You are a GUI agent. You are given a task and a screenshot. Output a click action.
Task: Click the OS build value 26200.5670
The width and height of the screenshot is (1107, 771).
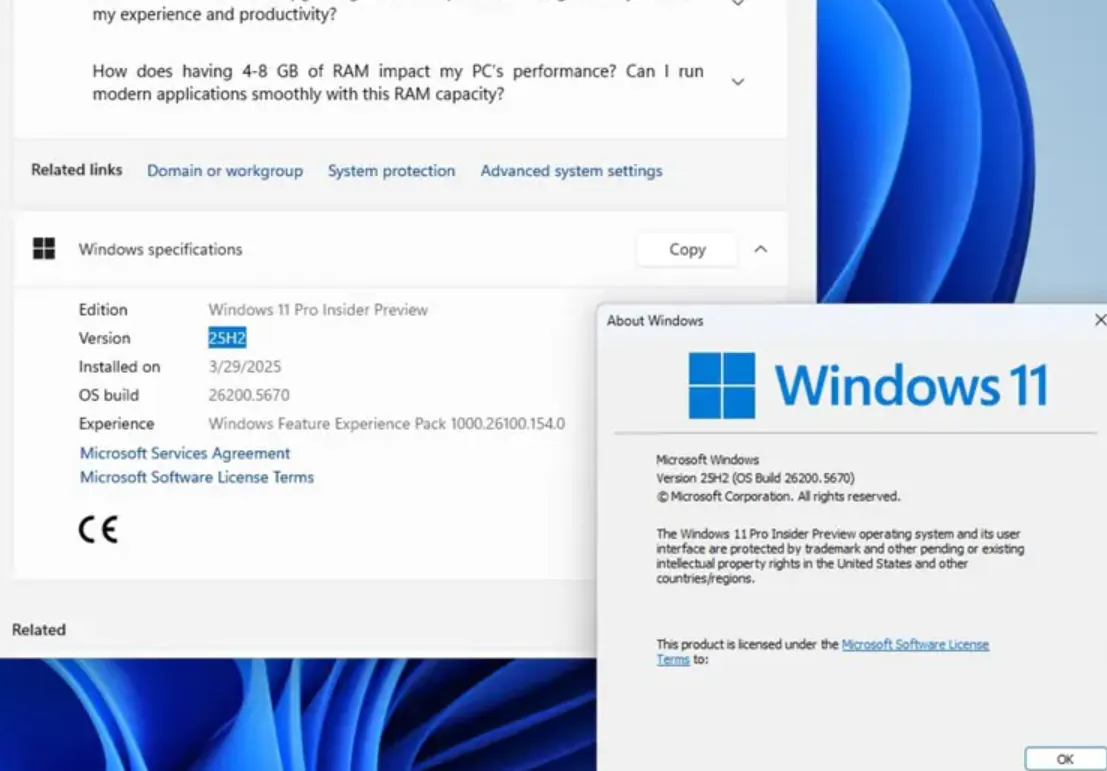(249, 395)
